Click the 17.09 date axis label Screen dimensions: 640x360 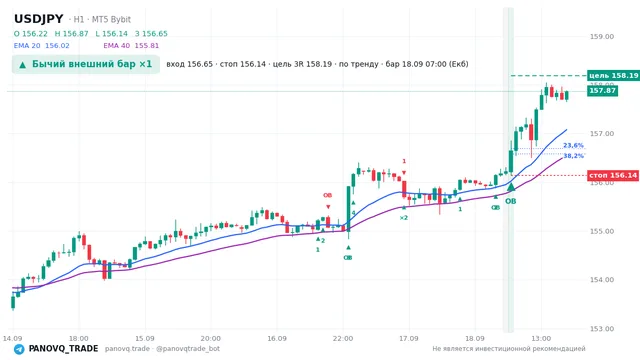click(409, 338)
